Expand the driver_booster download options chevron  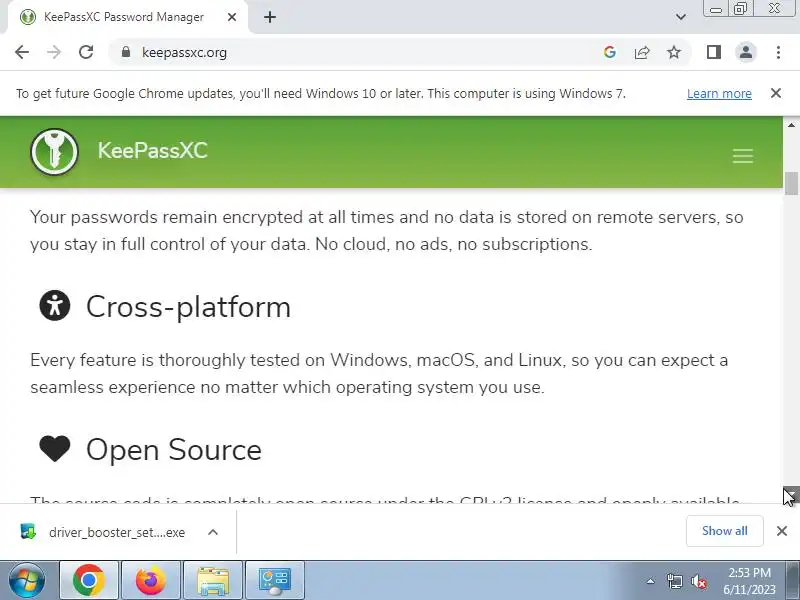[x=213, y=532]
